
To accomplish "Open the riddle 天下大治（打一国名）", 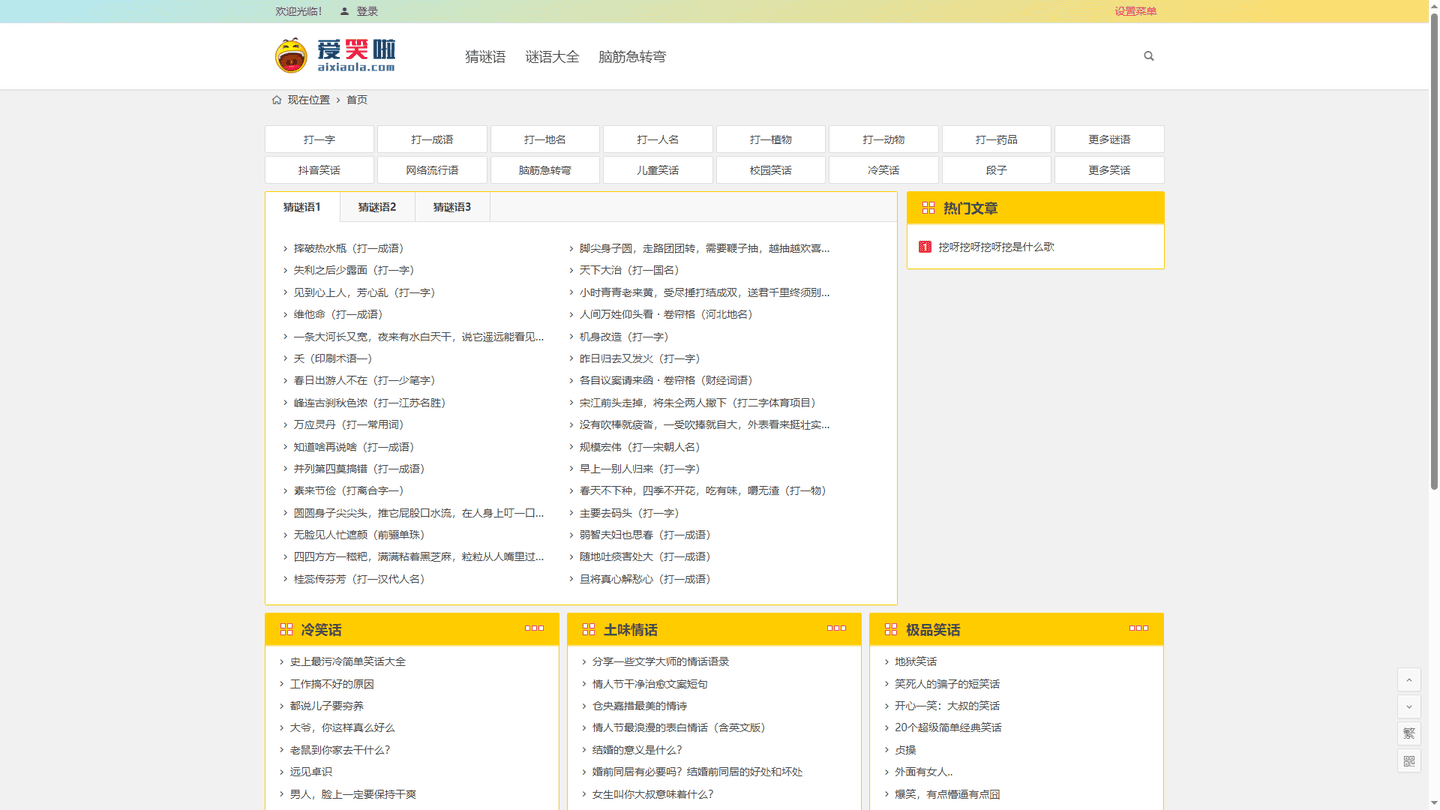I will click(x=630, y=270).
